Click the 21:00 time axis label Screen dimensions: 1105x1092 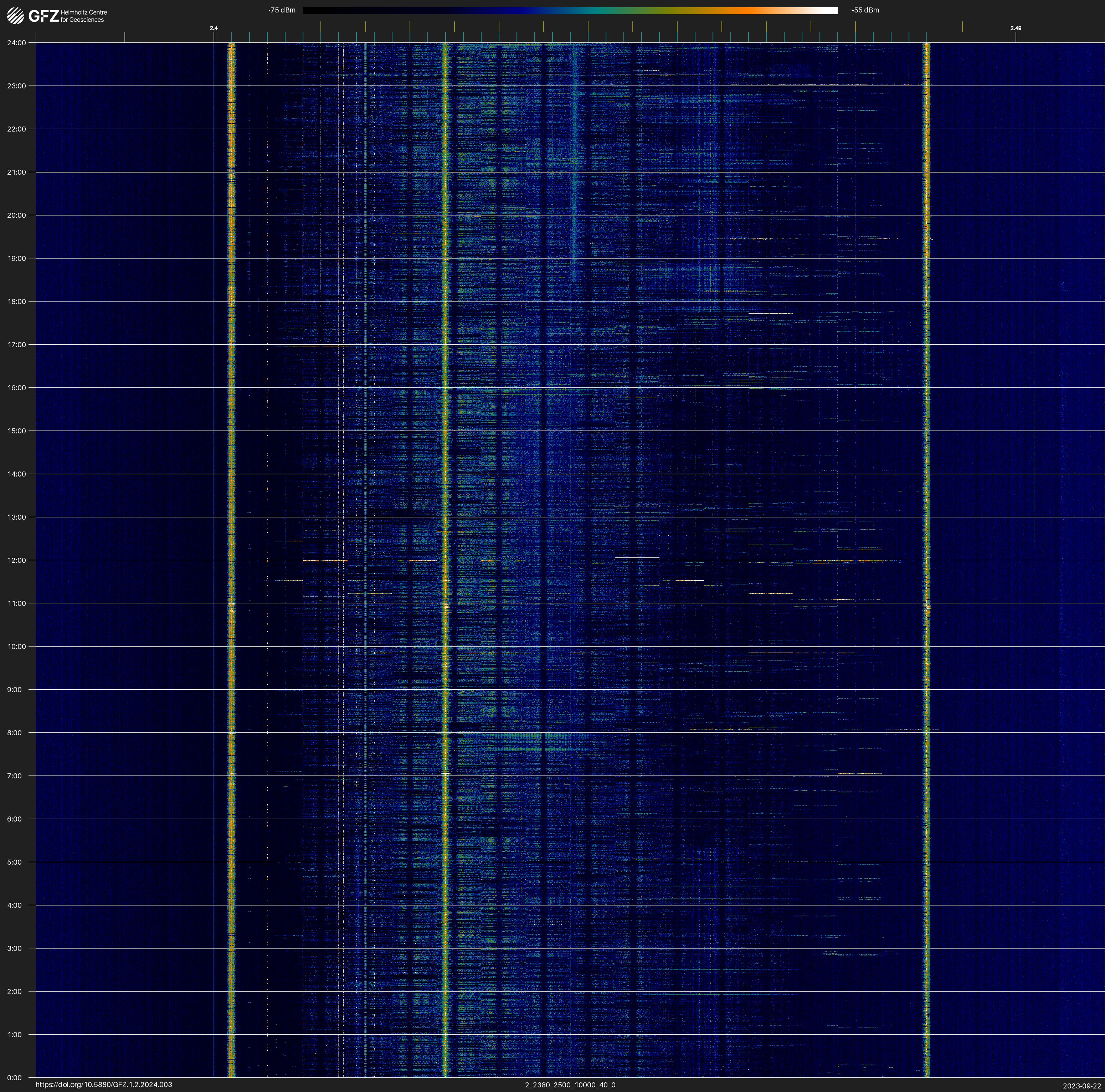17,172
